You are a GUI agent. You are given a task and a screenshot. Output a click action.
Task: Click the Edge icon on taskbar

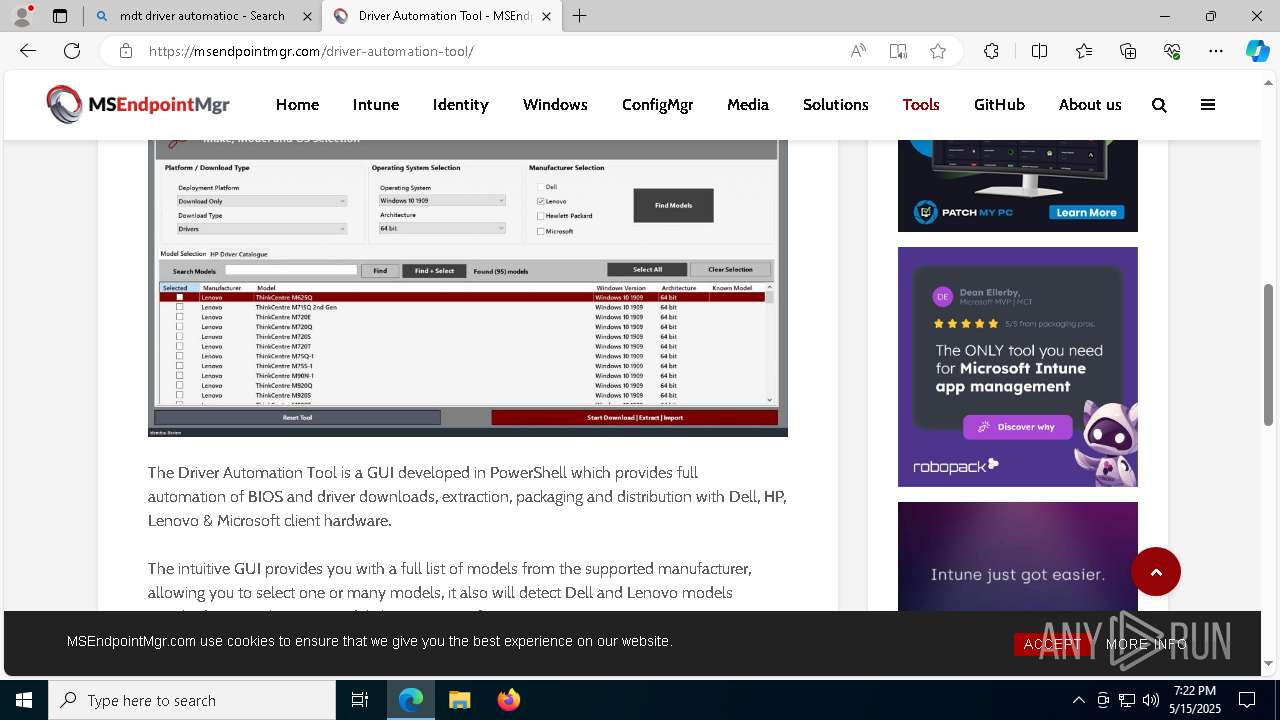(411, 700)
